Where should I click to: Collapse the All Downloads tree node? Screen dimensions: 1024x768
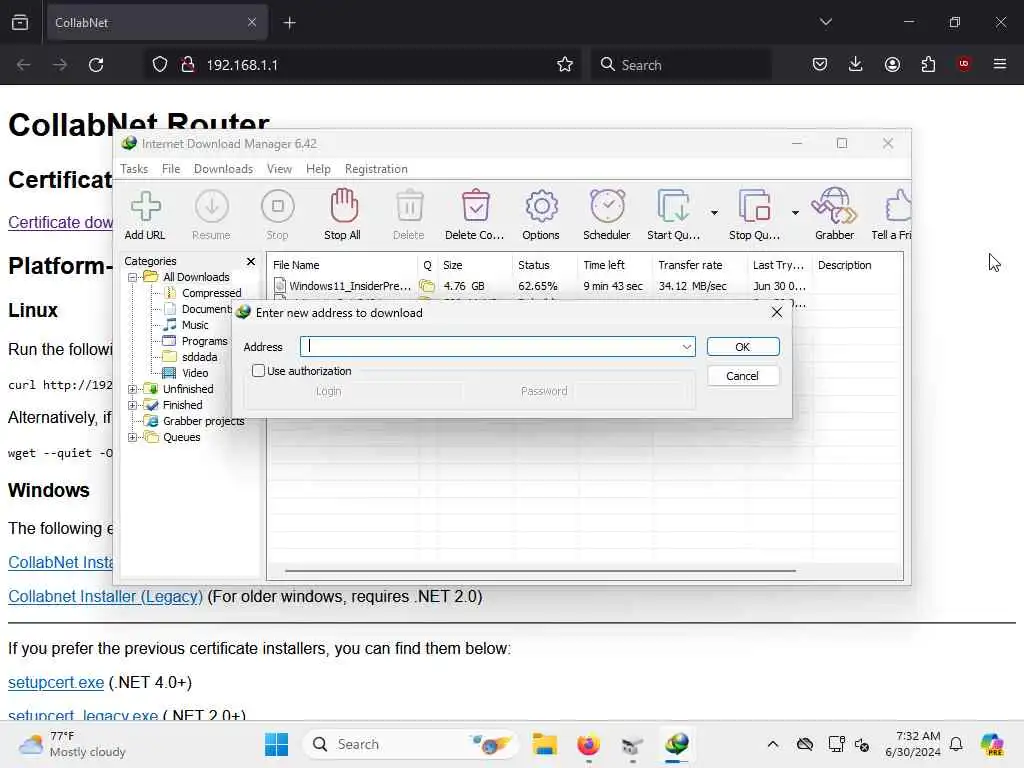pyautogui.click(x=133, y=278)
